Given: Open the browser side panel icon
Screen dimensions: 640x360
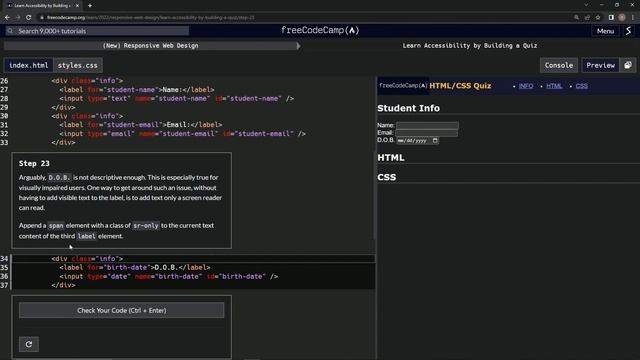Looking at the screenshot, I should [611, 18].
